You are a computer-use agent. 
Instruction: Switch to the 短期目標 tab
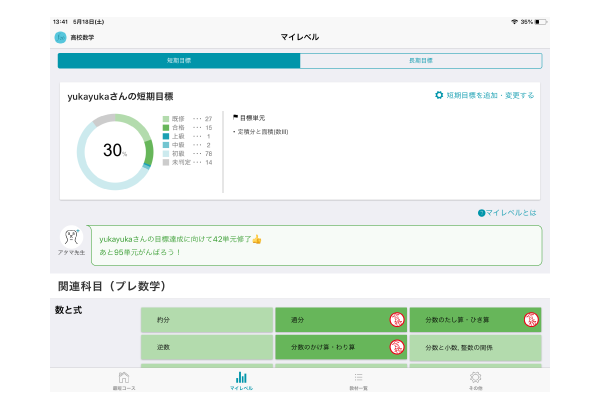pyautogui.click(x=179, y=61)
